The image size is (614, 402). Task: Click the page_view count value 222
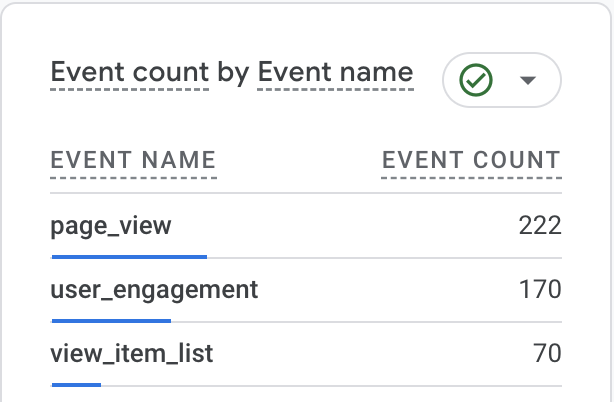coord(540,226)
